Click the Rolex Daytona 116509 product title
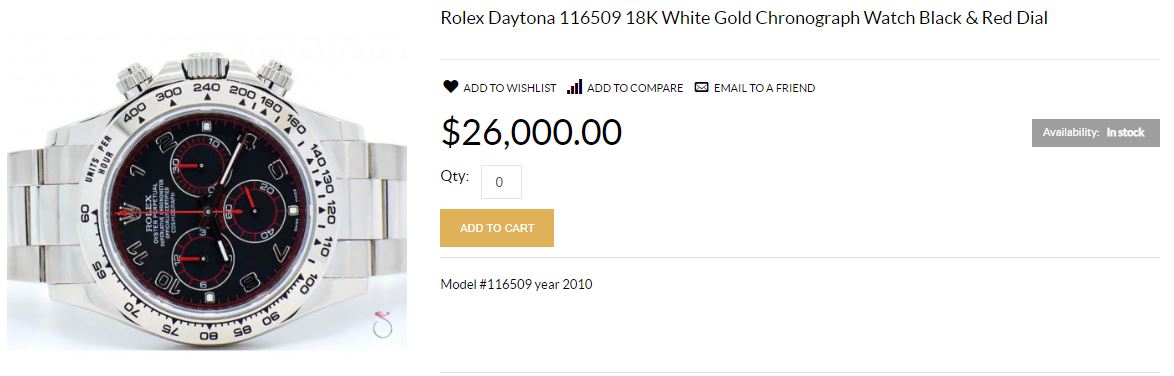 (x=743, y=18)
